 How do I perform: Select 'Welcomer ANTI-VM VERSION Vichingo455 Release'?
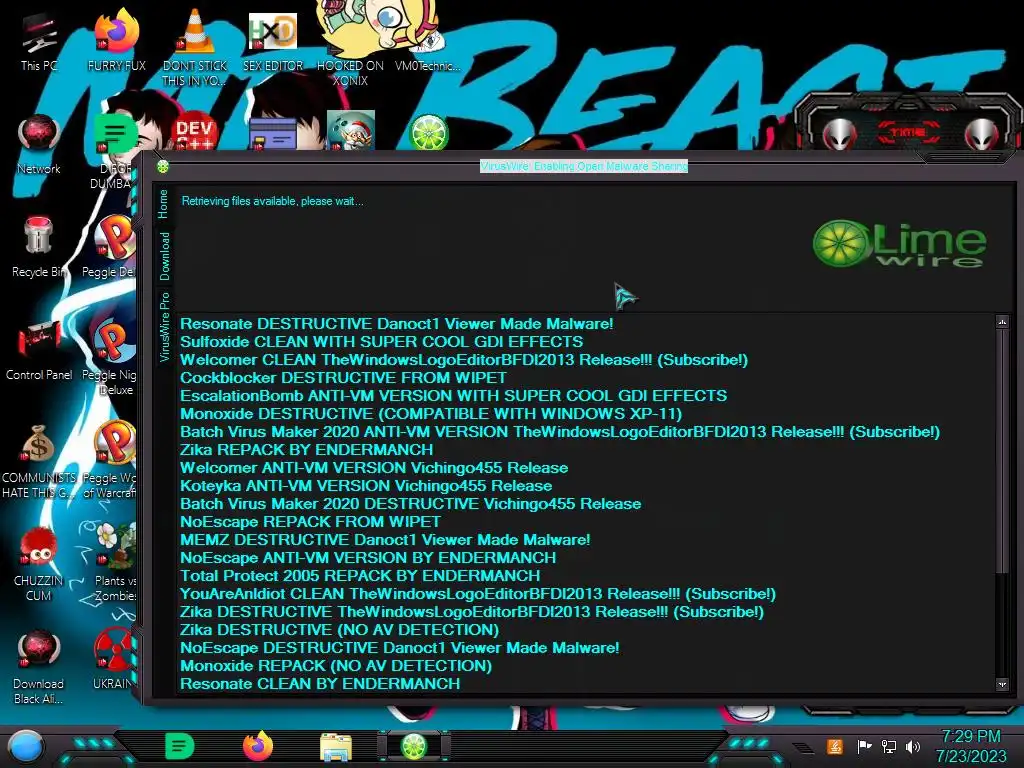[374, 468]
